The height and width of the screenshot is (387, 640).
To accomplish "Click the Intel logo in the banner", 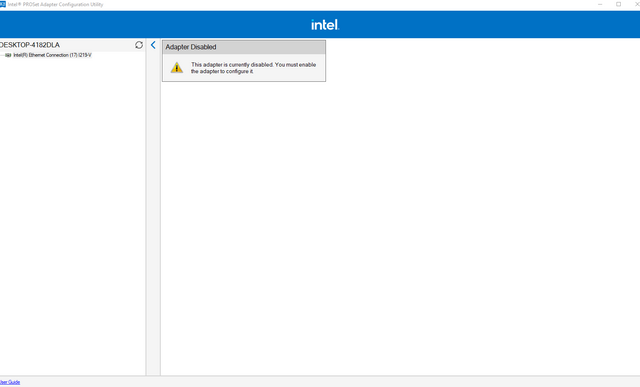I will point(325,25).
